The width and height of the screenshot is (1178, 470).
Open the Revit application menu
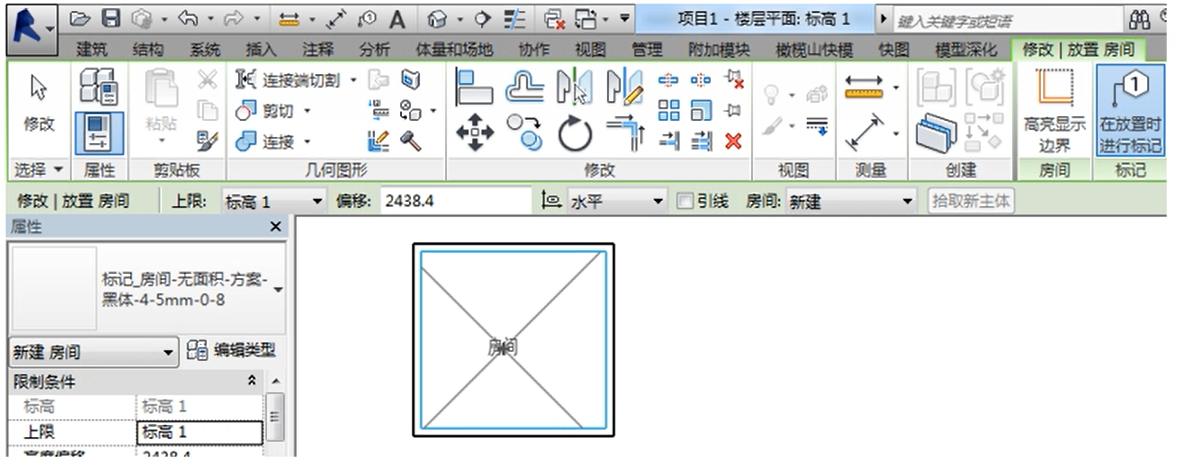pyautogui.click(x=31, y=29)
